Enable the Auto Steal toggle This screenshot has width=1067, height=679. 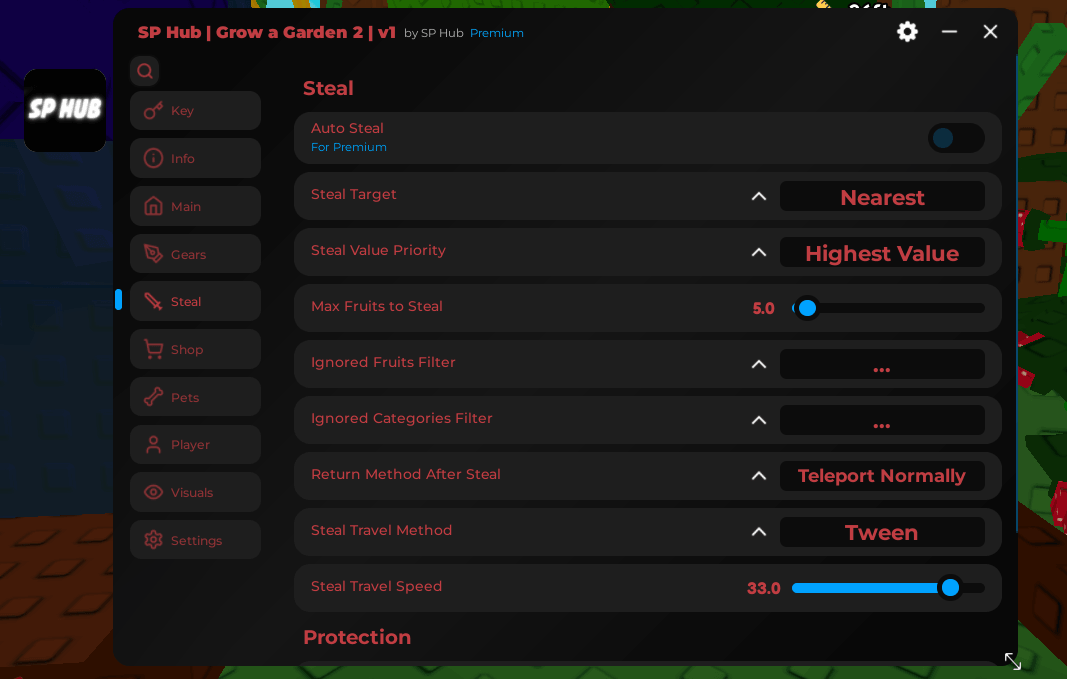(x=955, y=138)
